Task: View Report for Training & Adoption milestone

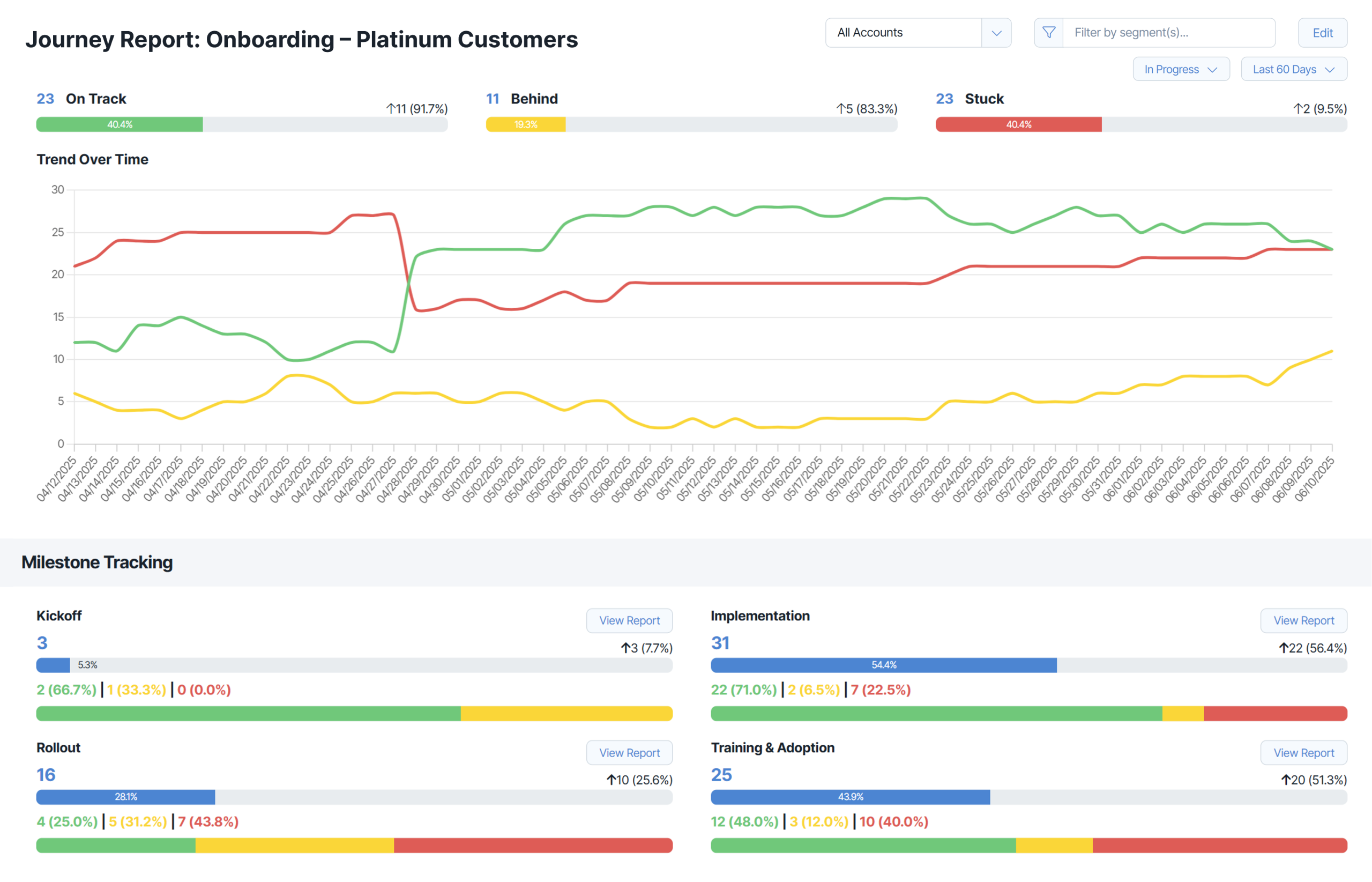Action: tap(1303, 753)
